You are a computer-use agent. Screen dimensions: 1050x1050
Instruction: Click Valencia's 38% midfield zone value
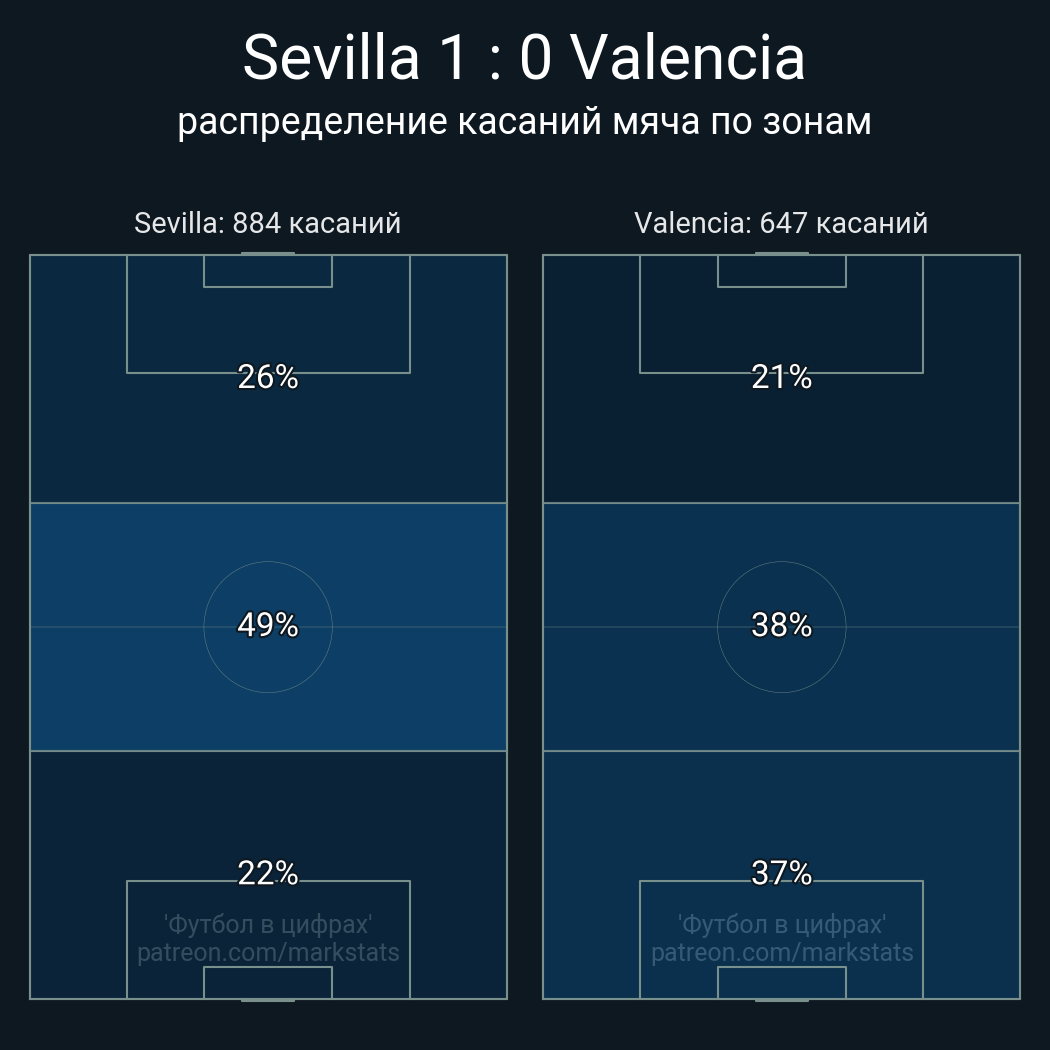[781, 625]
